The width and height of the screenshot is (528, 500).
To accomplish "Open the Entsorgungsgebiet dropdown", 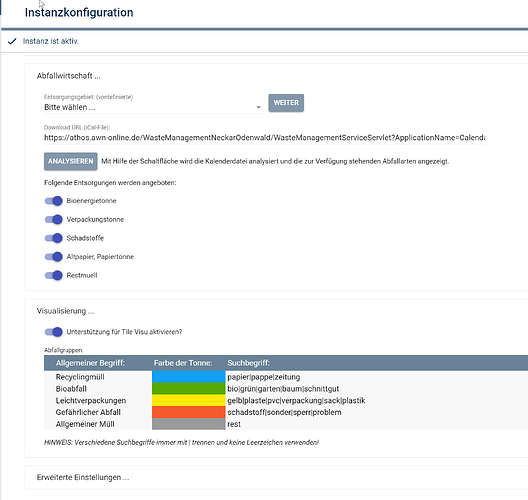I will click(x=154, y=107).
